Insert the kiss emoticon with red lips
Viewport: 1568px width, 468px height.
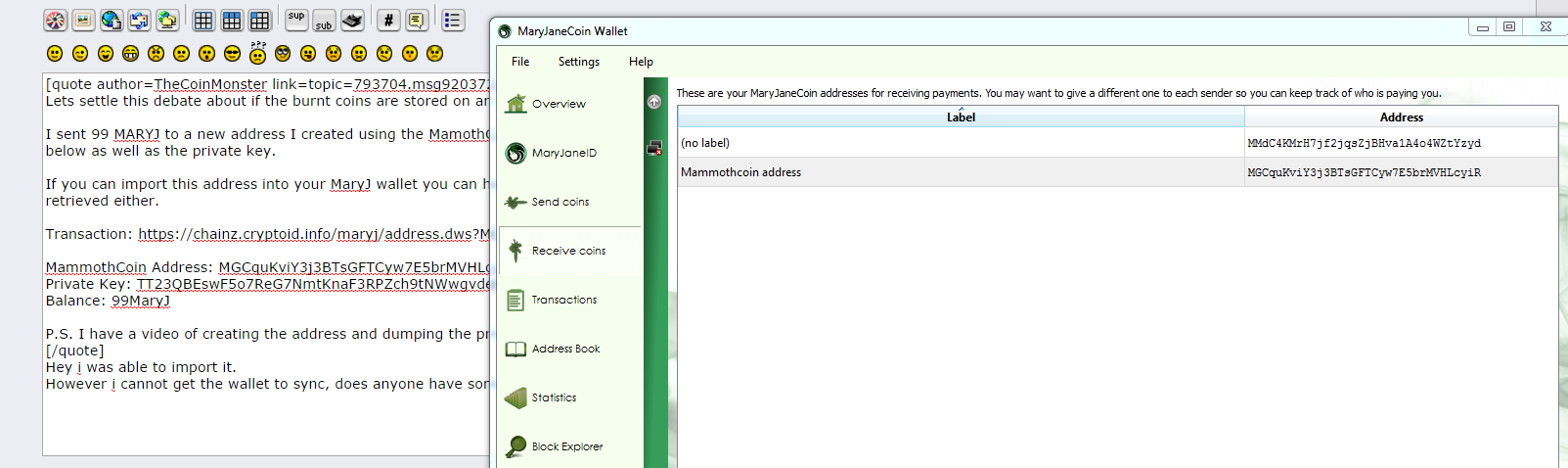410,53
